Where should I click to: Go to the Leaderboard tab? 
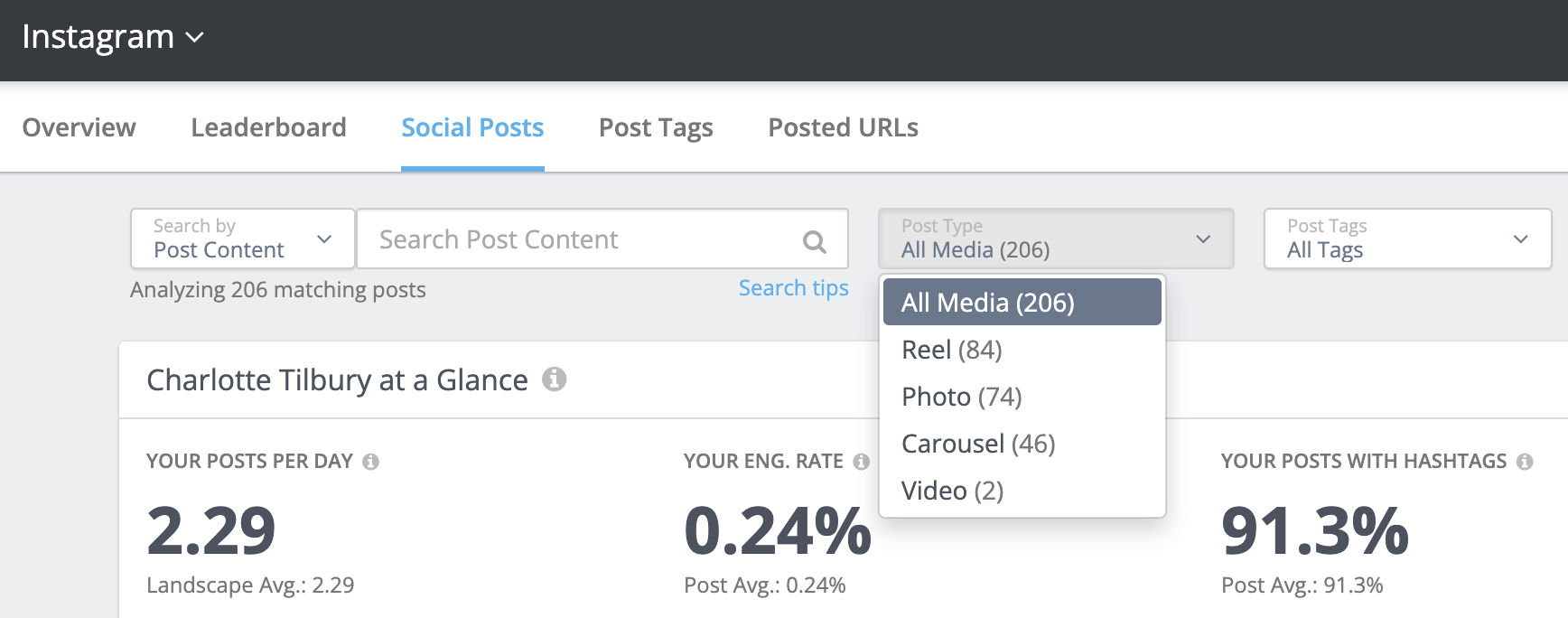coord(268,127)
